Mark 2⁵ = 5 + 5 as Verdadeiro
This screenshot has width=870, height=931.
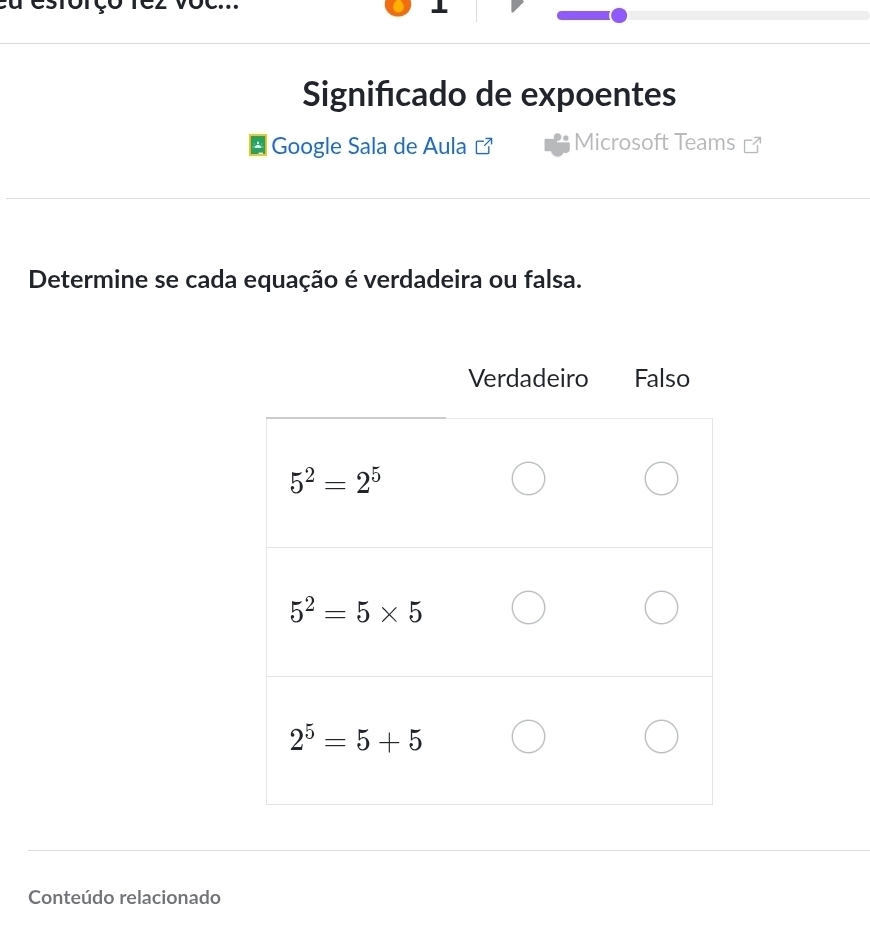tap(529, 738)
